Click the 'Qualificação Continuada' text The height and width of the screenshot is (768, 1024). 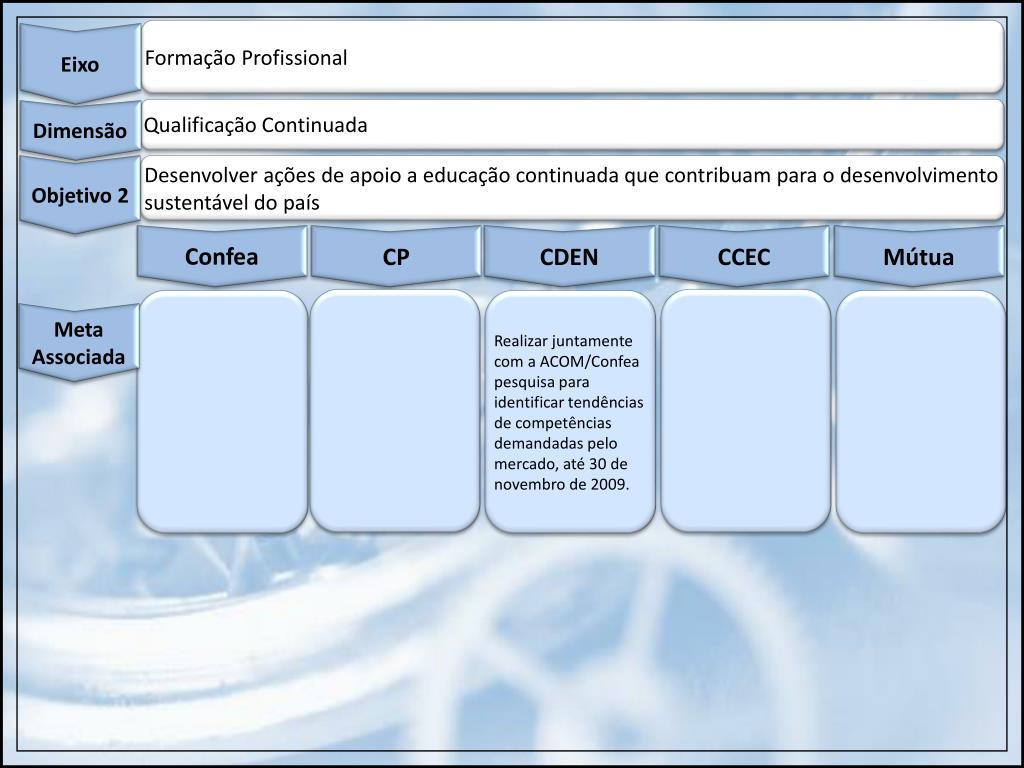[256, 125]
